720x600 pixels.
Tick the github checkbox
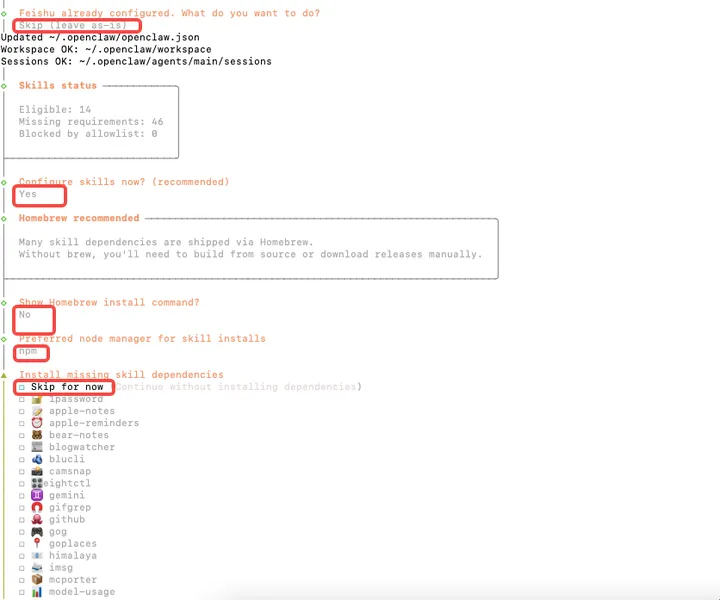(x=22, y=520)
